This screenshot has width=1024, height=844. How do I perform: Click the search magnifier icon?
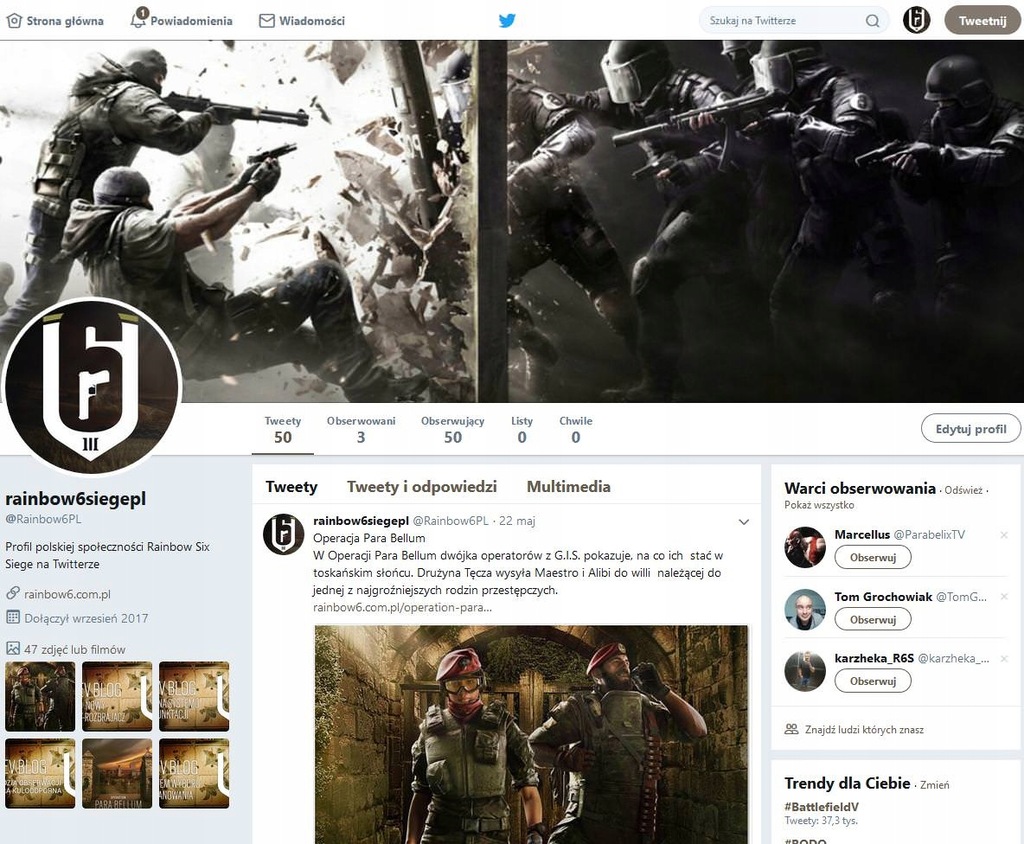tap(872, 21)
